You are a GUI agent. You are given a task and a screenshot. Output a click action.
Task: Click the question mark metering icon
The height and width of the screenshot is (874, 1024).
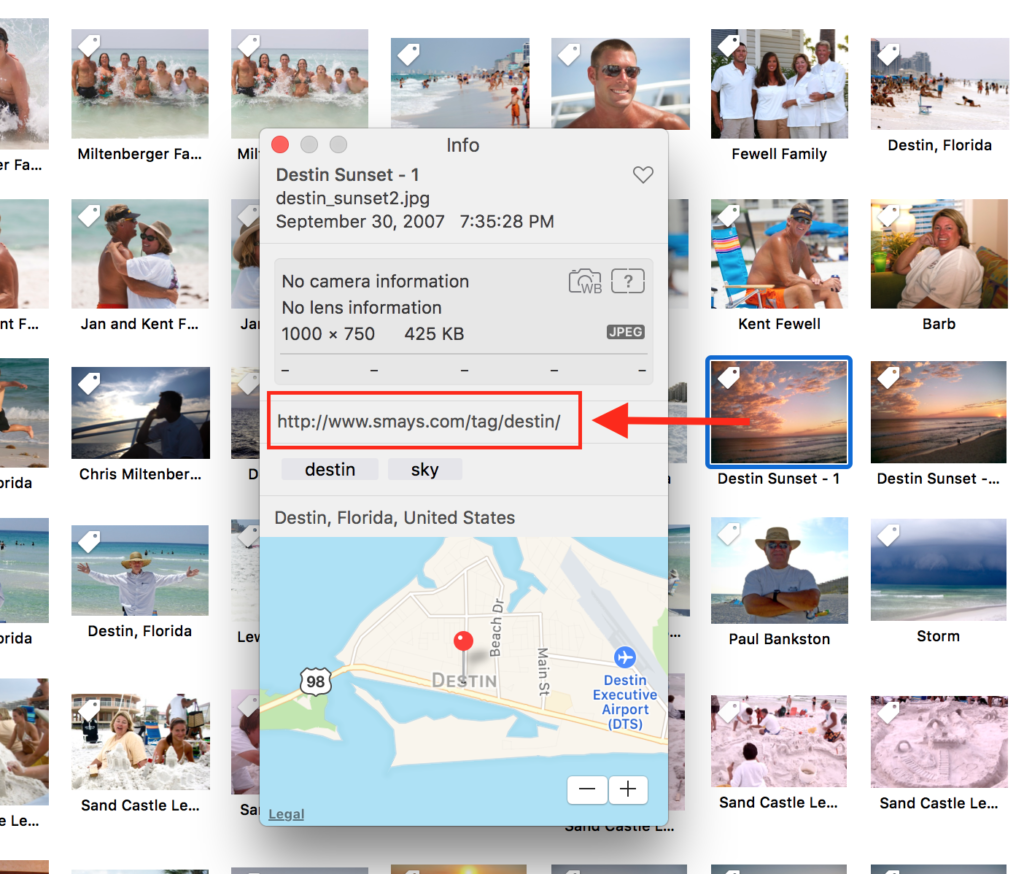point(628,282)
